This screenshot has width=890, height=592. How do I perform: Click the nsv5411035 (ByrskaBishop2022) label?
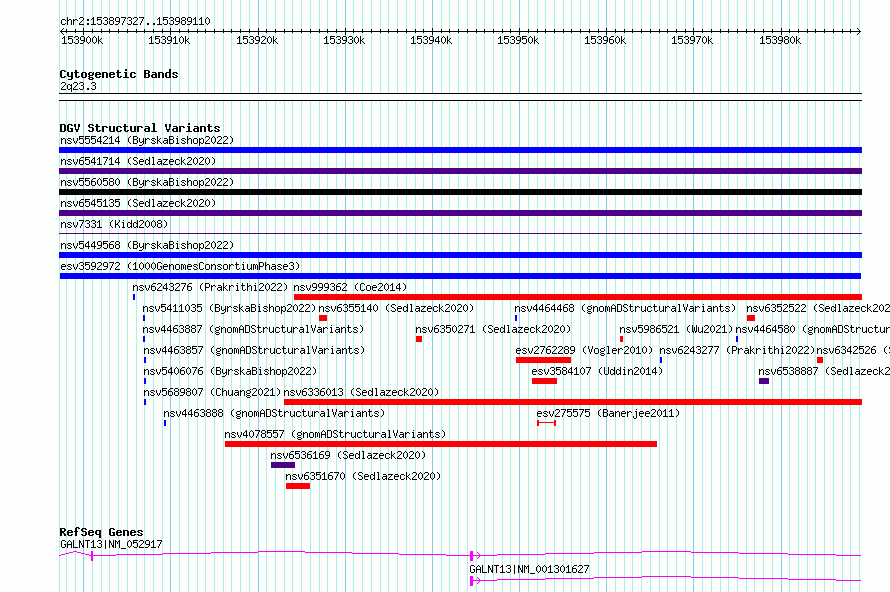pos(229,308)
